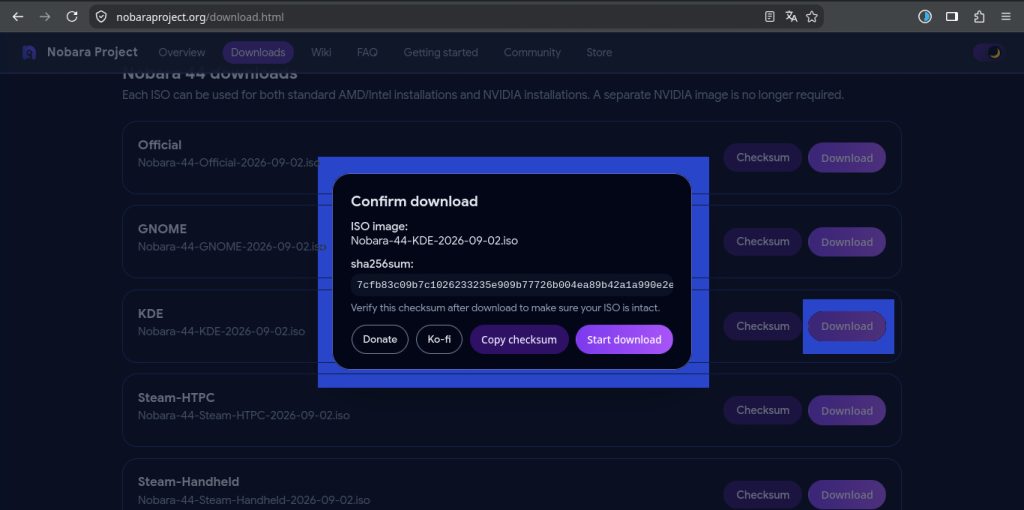Open the translate page icon
The height and width of the screenshot is (510, 1024).
pos(791,17)
